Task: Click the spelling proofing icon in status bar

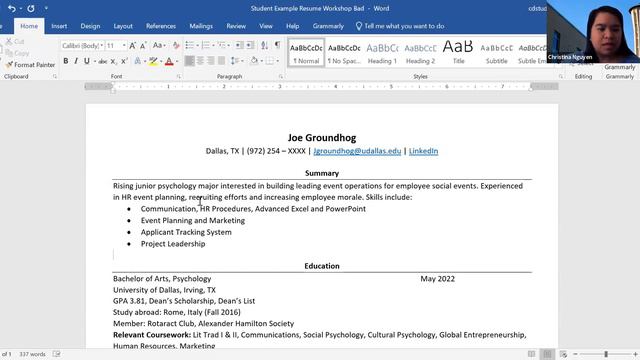Action: (x=56, y=354)
